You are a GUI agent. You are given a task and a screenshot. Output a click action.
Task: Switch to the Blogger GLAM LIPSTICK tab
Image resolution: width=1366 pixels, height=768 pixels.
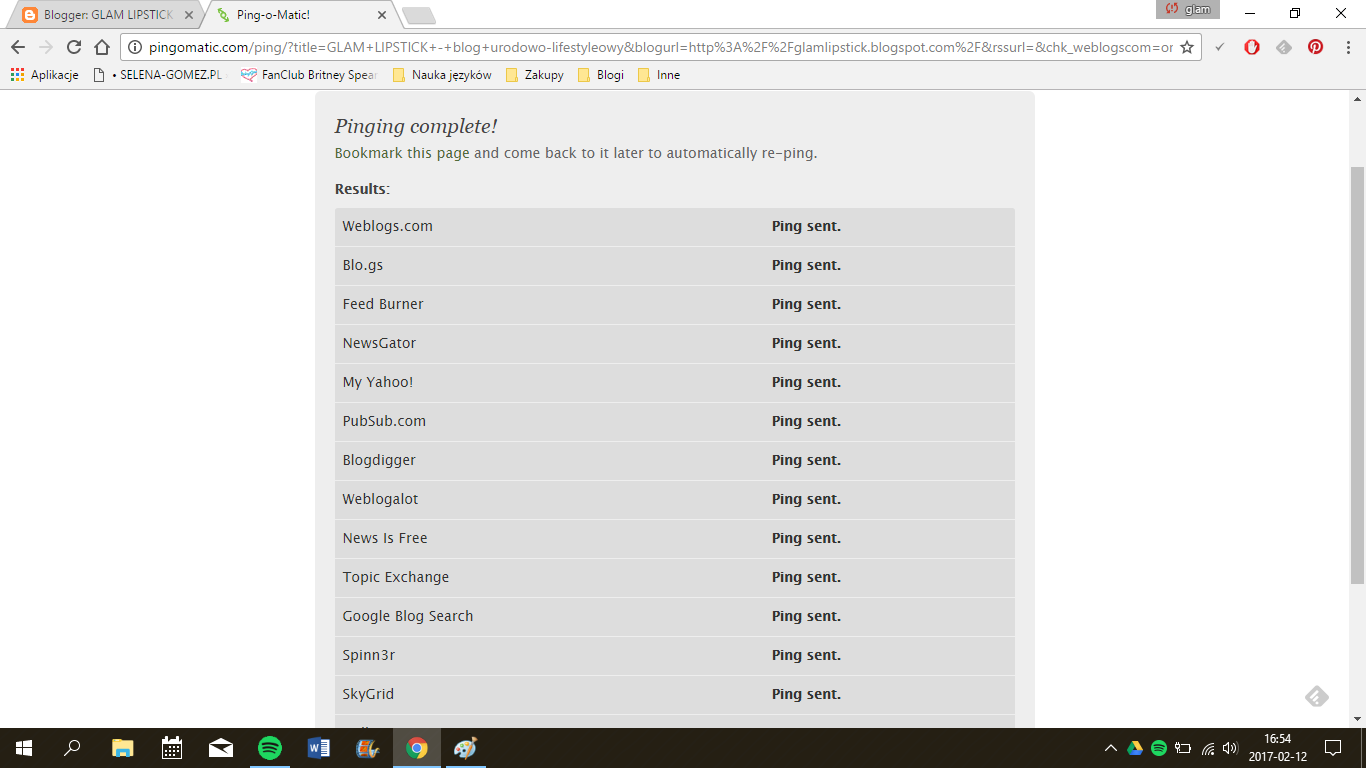pos(105,16)
